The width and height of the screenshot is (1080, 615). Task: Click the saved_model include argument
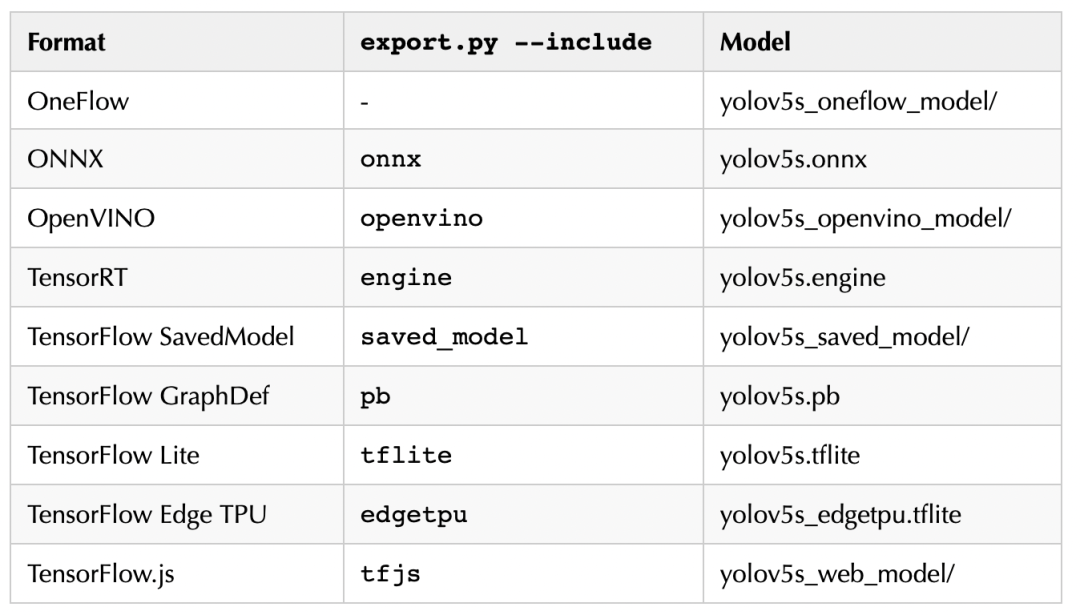tap(443, 338)
